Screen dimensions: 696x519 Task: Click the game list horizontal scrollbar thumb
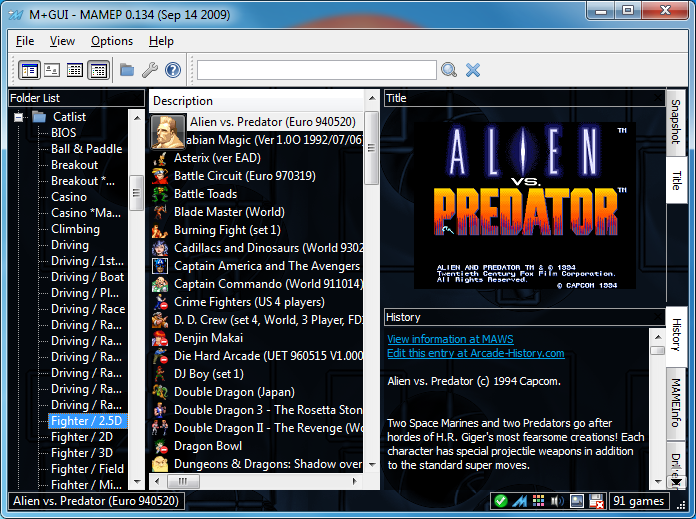pyautogui.click(x=183, y=481)
